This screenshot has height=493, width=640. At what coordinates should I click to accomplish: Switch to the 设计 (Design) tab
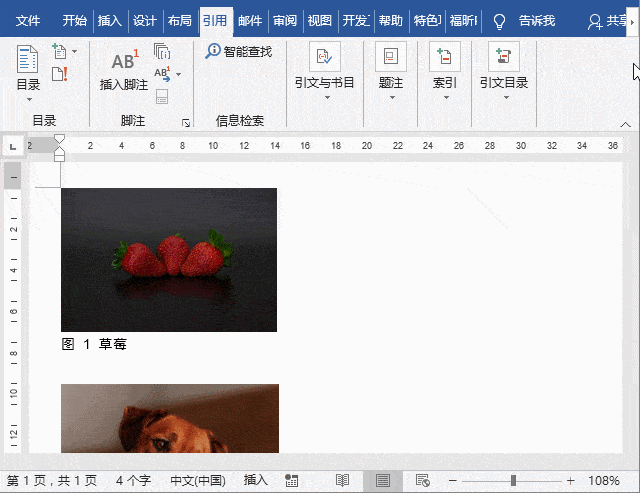(x=144, y=20)
